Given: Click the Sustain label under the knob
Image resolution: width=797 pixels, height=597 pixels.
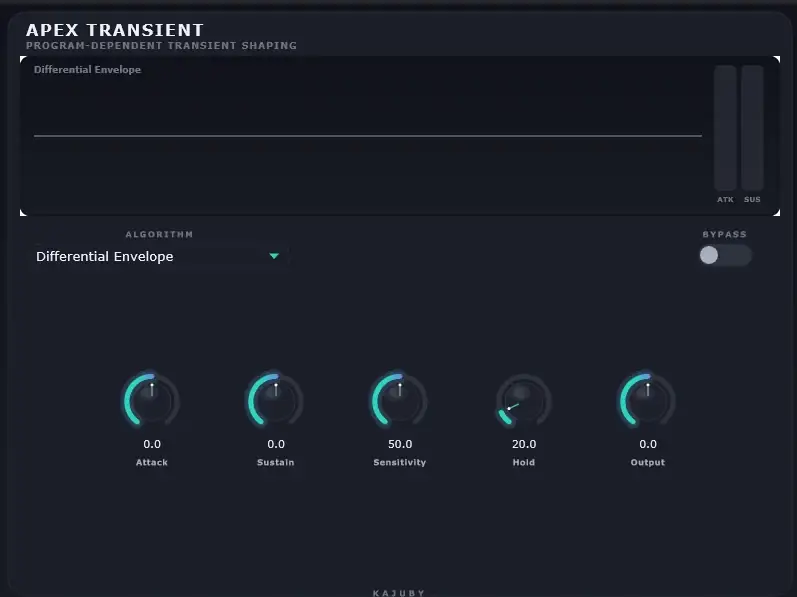Looking at the screenshot, I should (275, 462).
